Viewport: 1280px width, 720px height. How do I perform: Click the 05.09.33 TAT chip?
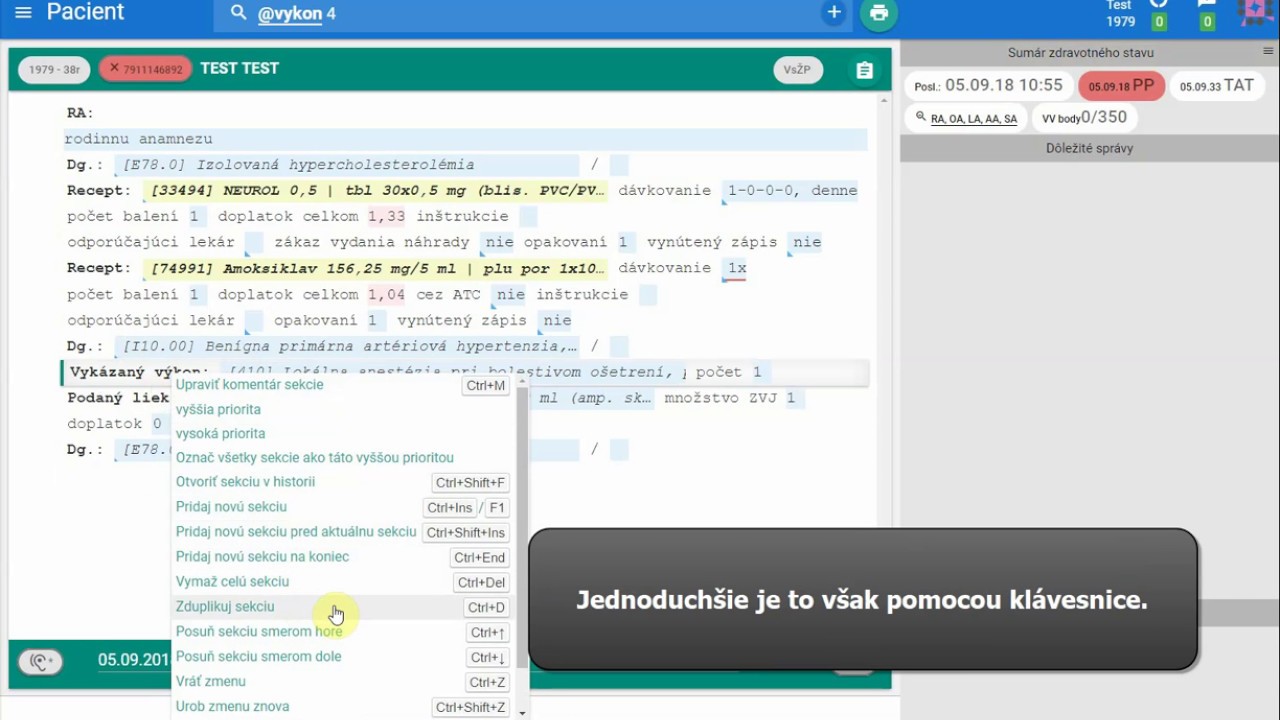click(1216, 86)
